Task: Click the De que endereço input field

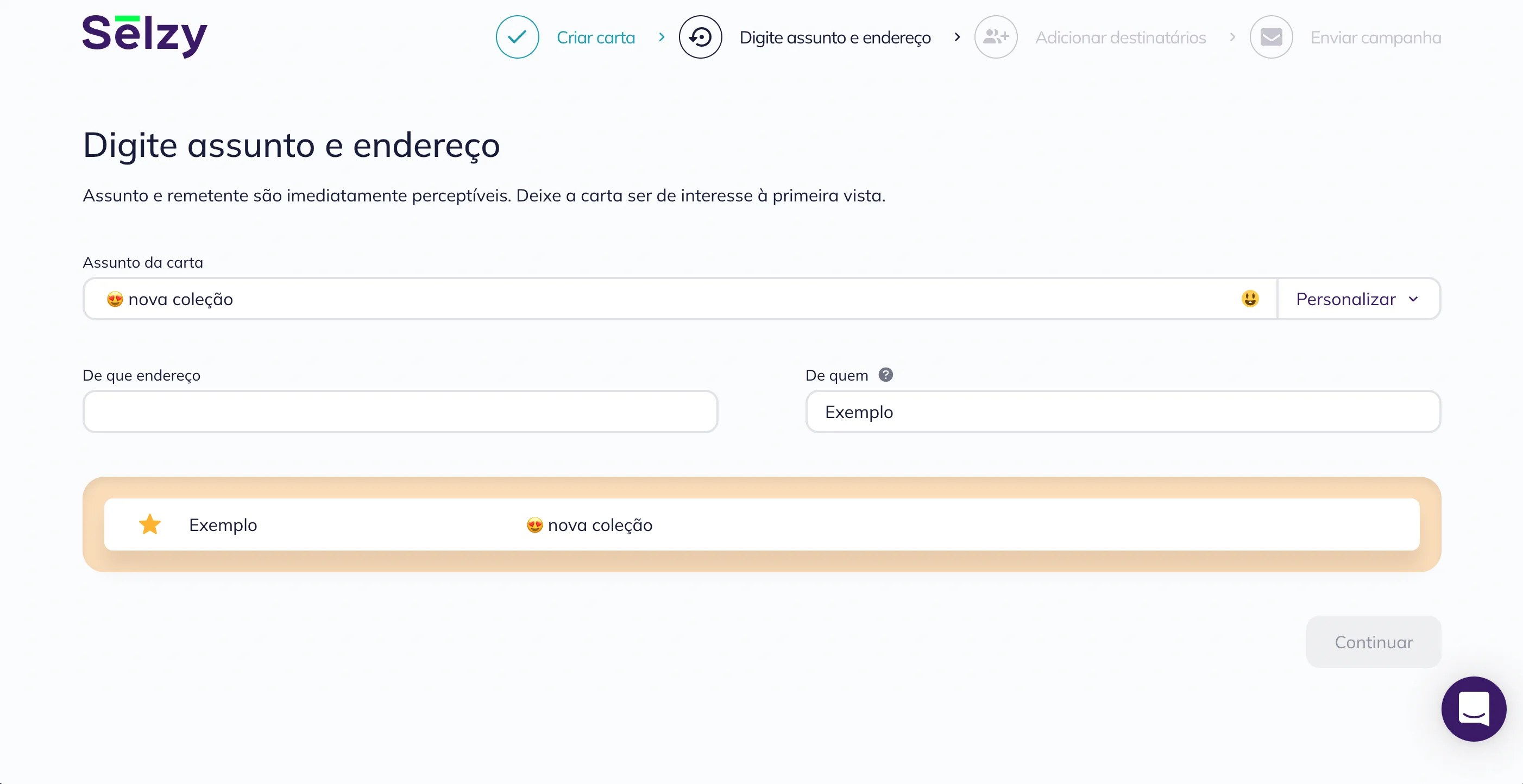Action: 400,412
